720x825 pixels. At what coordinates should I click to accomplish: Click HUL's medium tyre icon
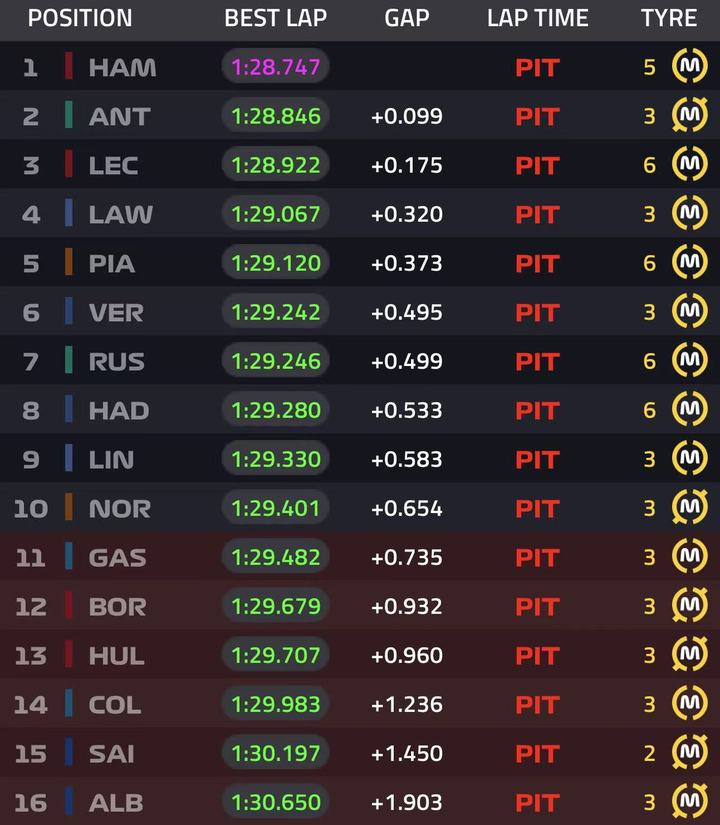coord(689,655)
